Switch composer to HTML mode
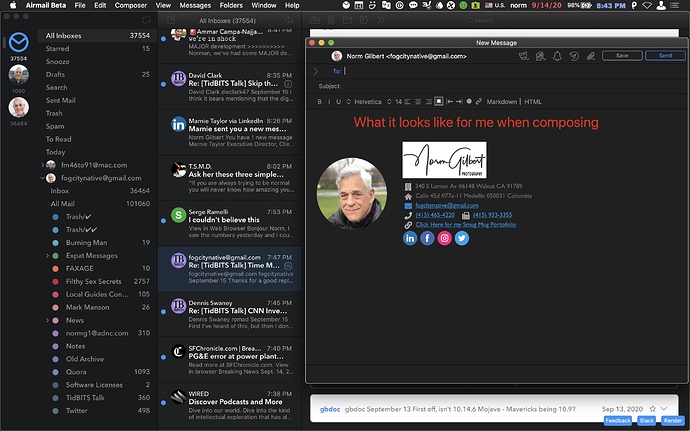Viewport: 690px width, 431px height. click(x=533, y=102)
